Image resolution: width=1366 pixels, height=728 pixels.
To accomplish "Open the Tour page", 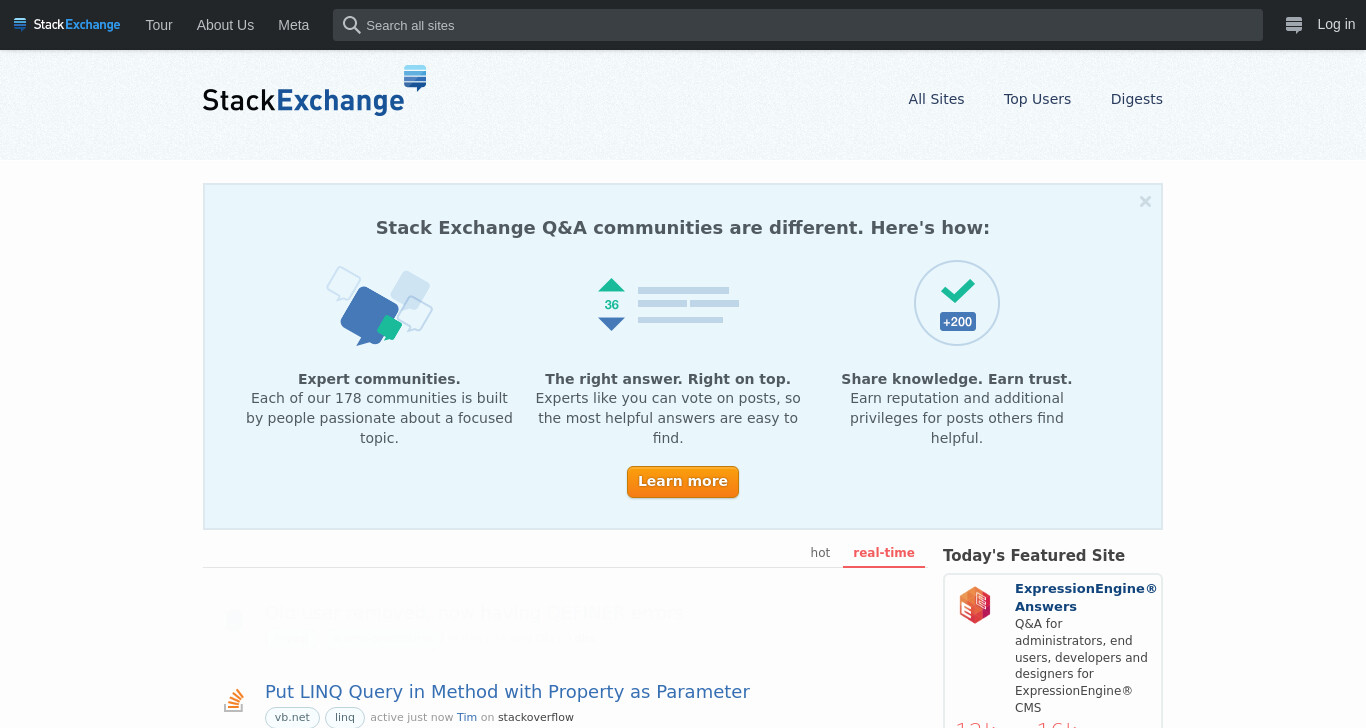I will [159, 25].
